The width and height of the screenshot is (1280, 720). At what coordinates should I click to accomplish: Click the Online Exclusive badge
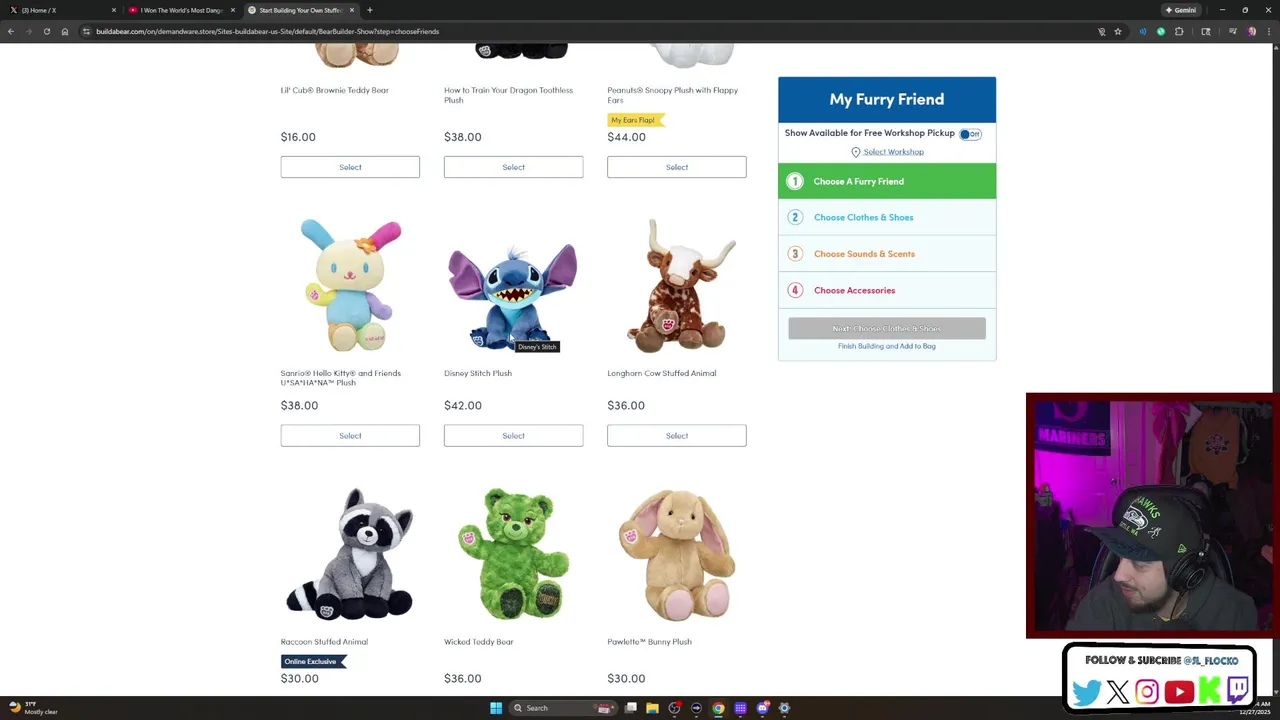314,661
